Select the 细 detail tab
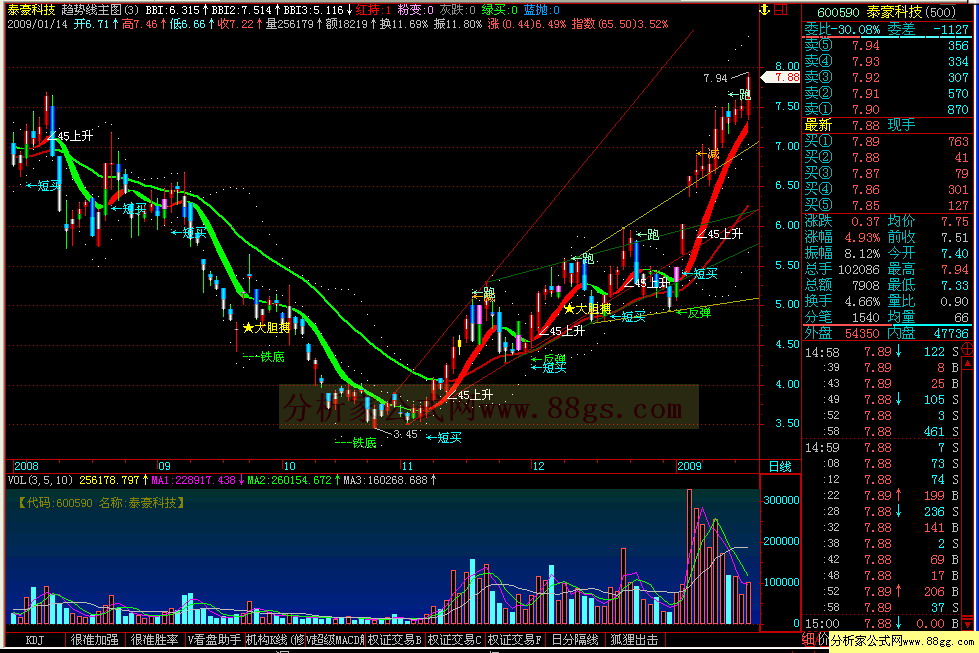This screenshot has height=653, width=979. (808, 639)
